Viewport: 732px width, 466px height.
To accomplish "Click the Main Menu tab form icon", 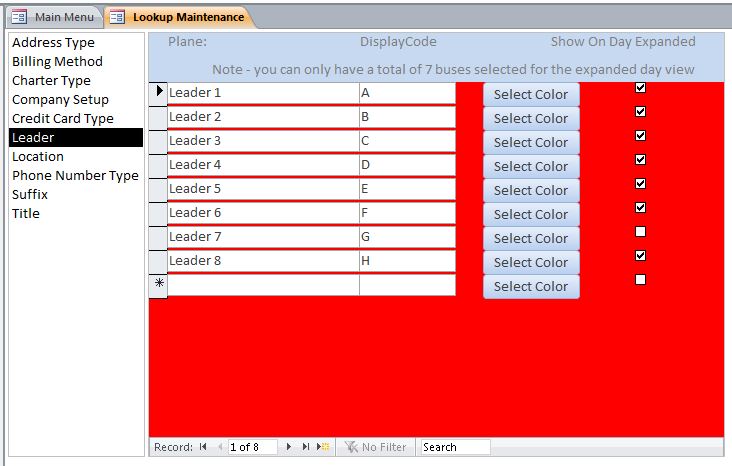I will coord(19,17).
